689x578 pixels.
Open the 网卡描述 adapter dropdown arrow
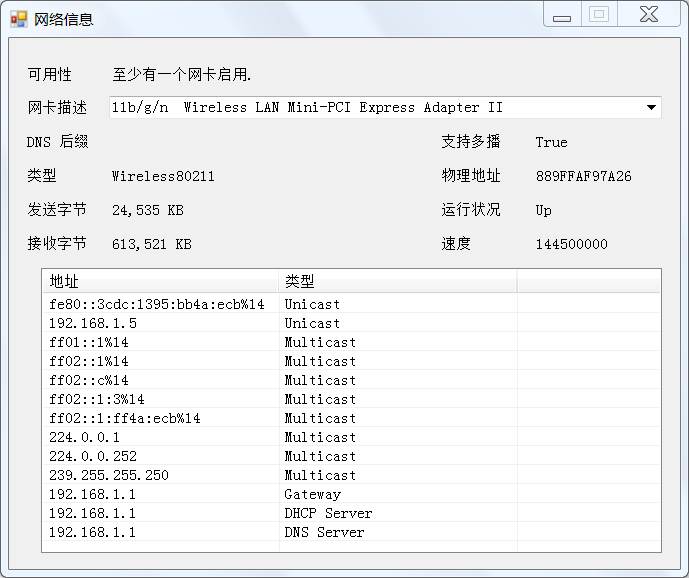(651, 107)
